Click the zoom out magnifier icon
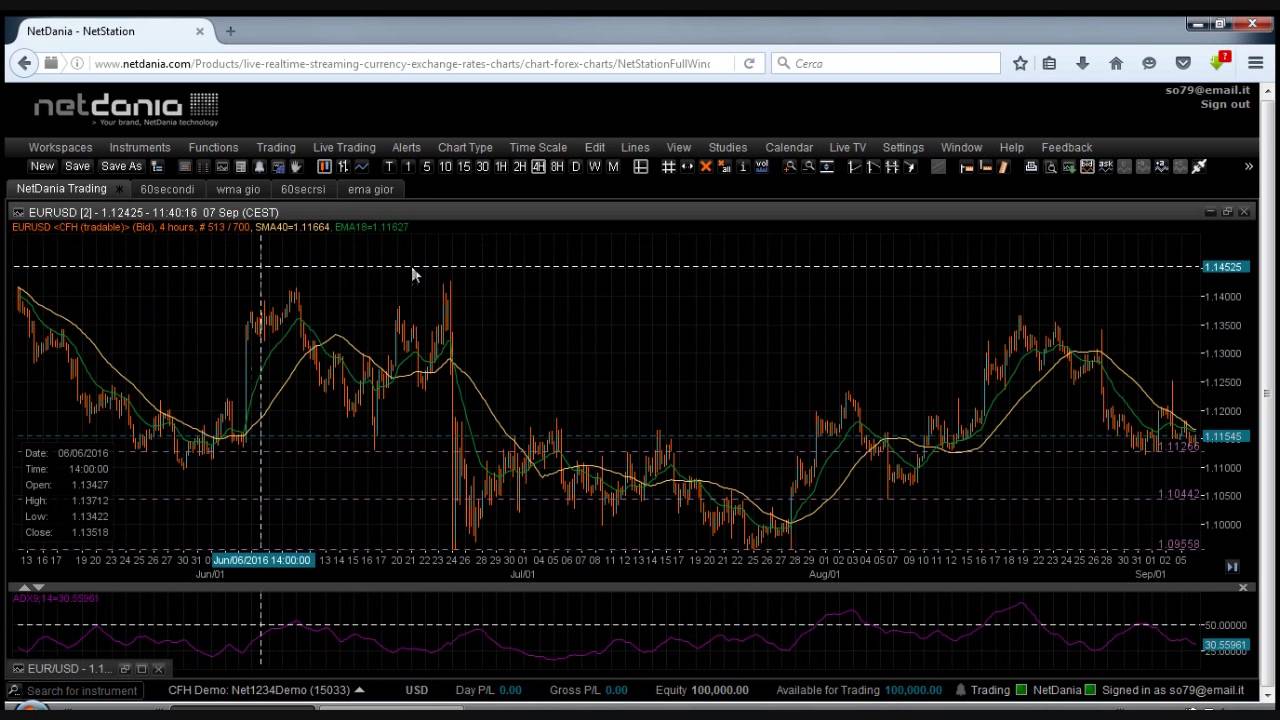 [809, 166]
